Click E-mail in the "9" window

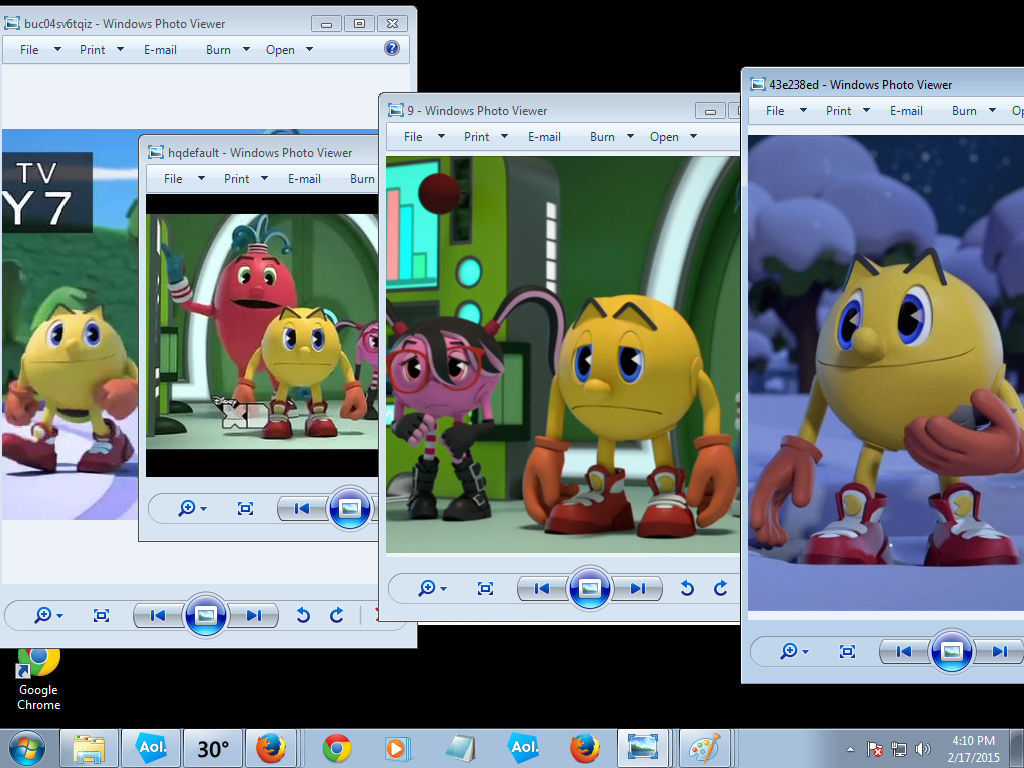tap(544, 136)
